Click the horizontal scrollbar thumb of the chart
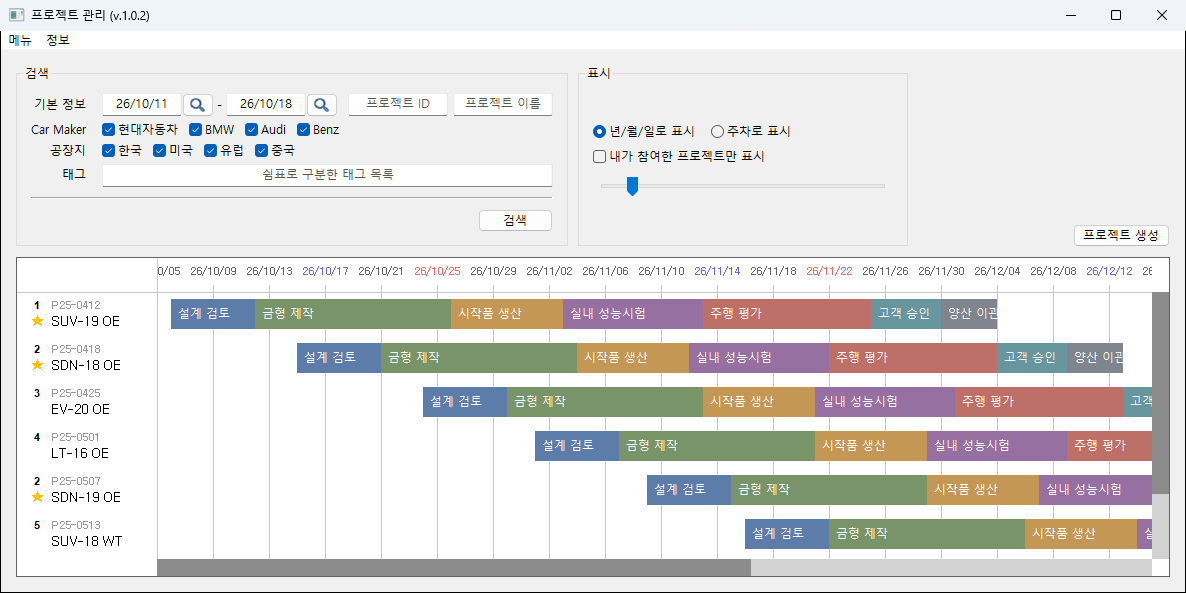 (x=454, y=567)
